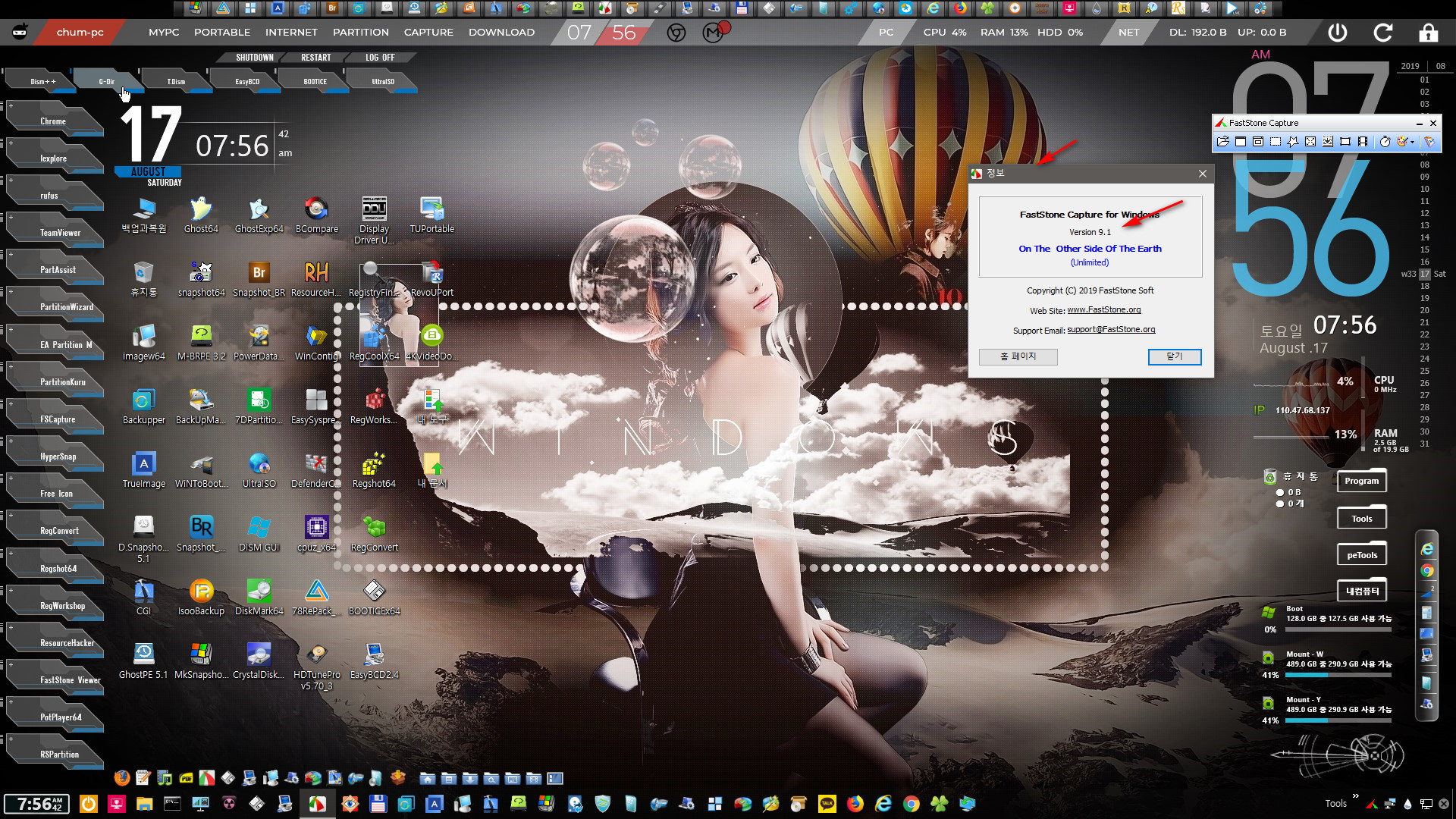Screen dimensions: 1456x819
Task: Open the UltraISO desktop icon
Action: coord(259,470)
